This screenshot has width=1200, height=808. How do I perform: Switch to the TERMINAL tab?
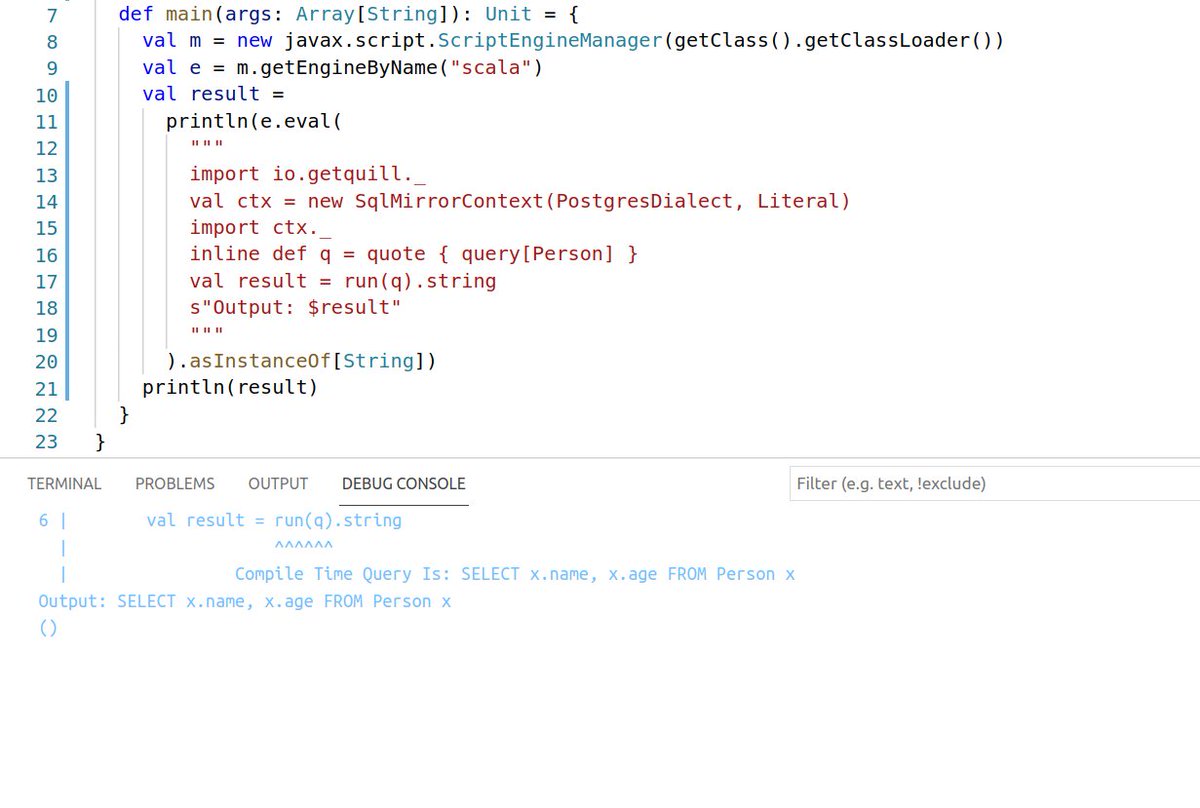[64, 484]
